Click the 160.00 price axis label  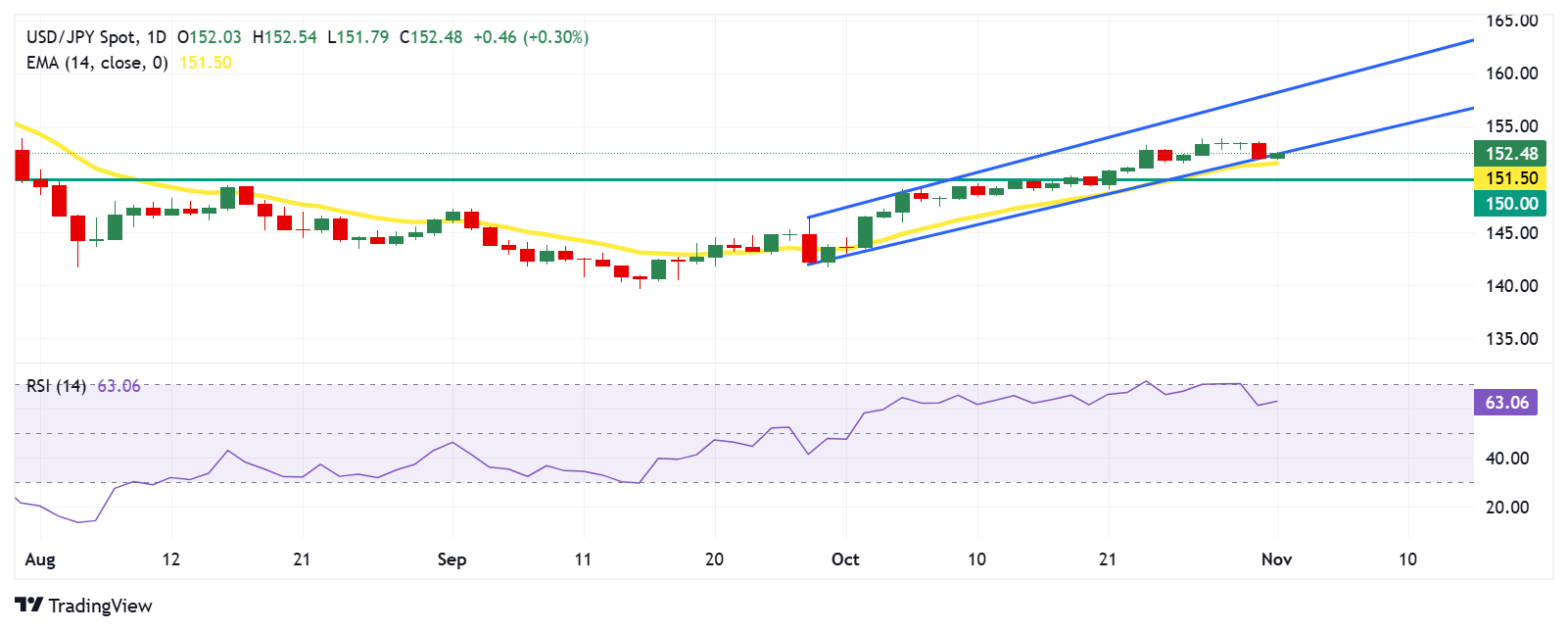click(1511, 73)
